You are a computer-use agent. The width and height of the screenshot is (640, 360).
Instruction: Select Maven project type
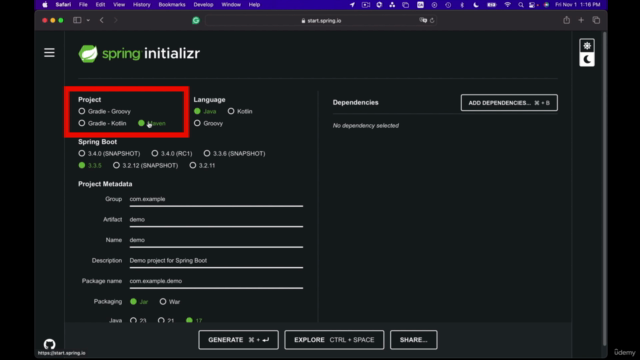(x=152, y=123)
